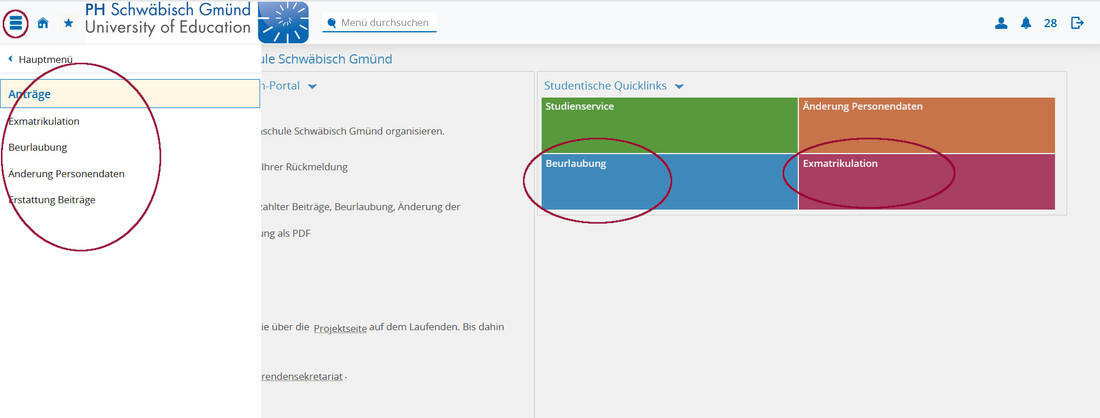Expand the portal panel dropdown arrow
Viewport: 1100px width, 418px height.
click(x=312, y=87)
